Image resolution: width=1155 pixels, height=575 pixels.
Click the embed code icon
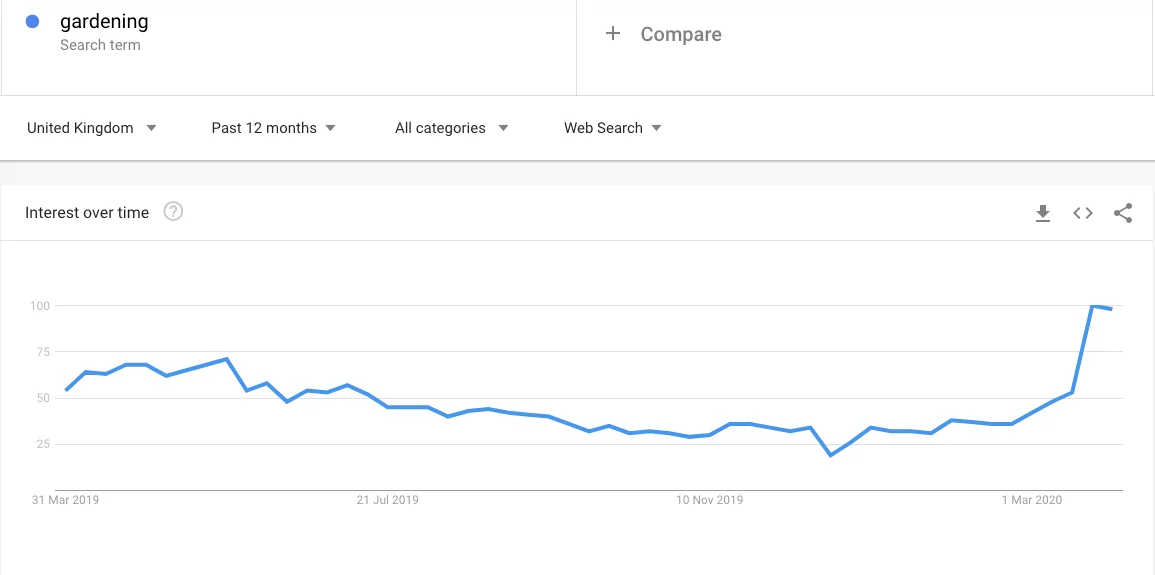coord(1083,213)
